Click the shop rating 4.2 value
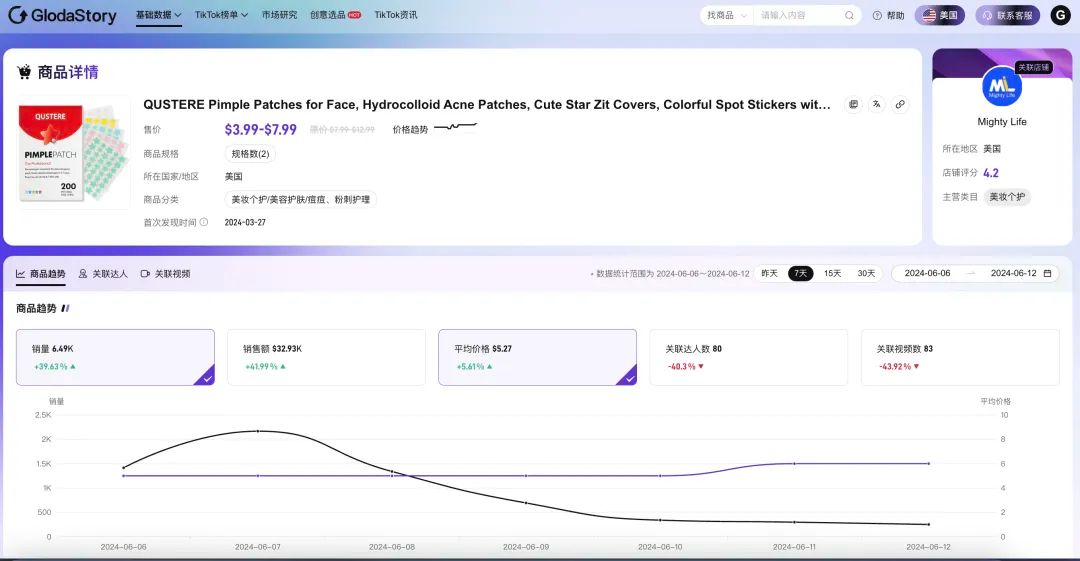The width and height of the screenshot is (1080, 561). click(x=990, y=173)
